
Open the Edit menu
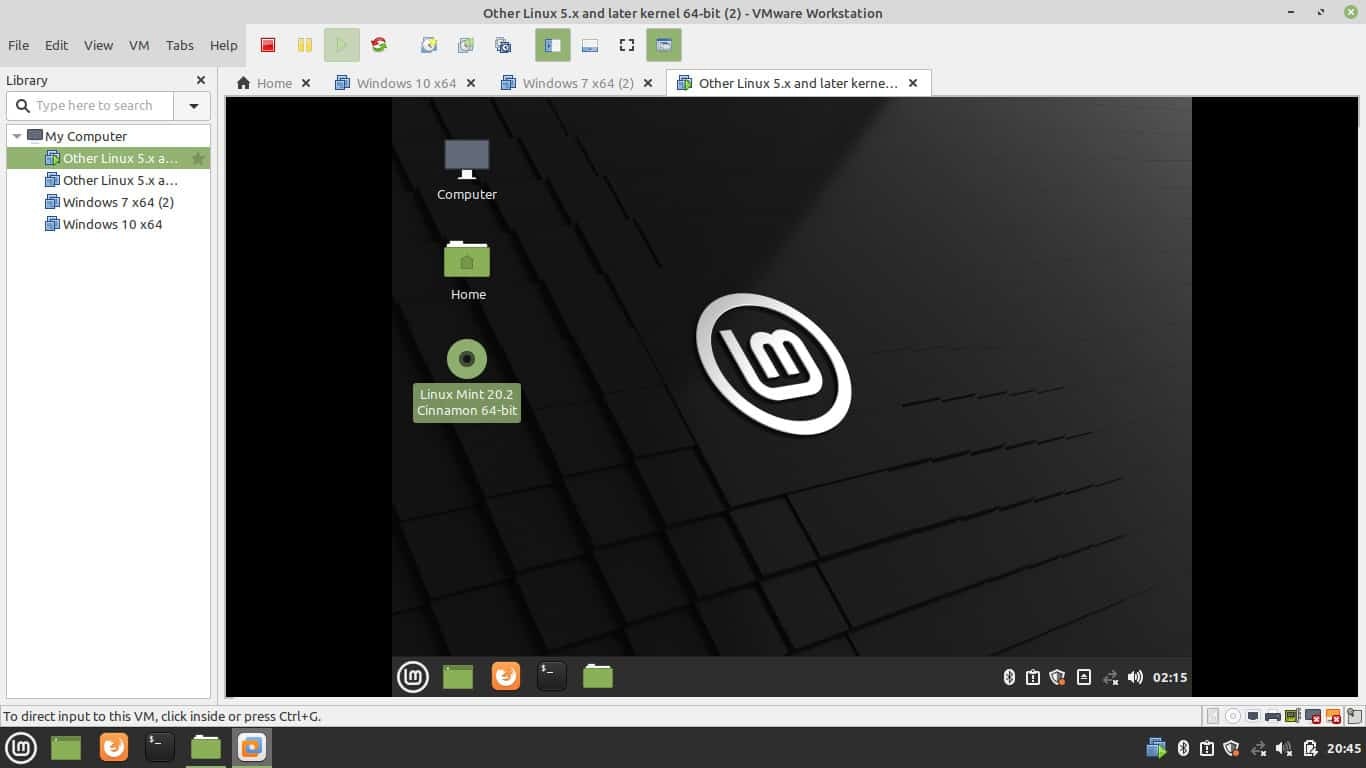click(56, 45)
